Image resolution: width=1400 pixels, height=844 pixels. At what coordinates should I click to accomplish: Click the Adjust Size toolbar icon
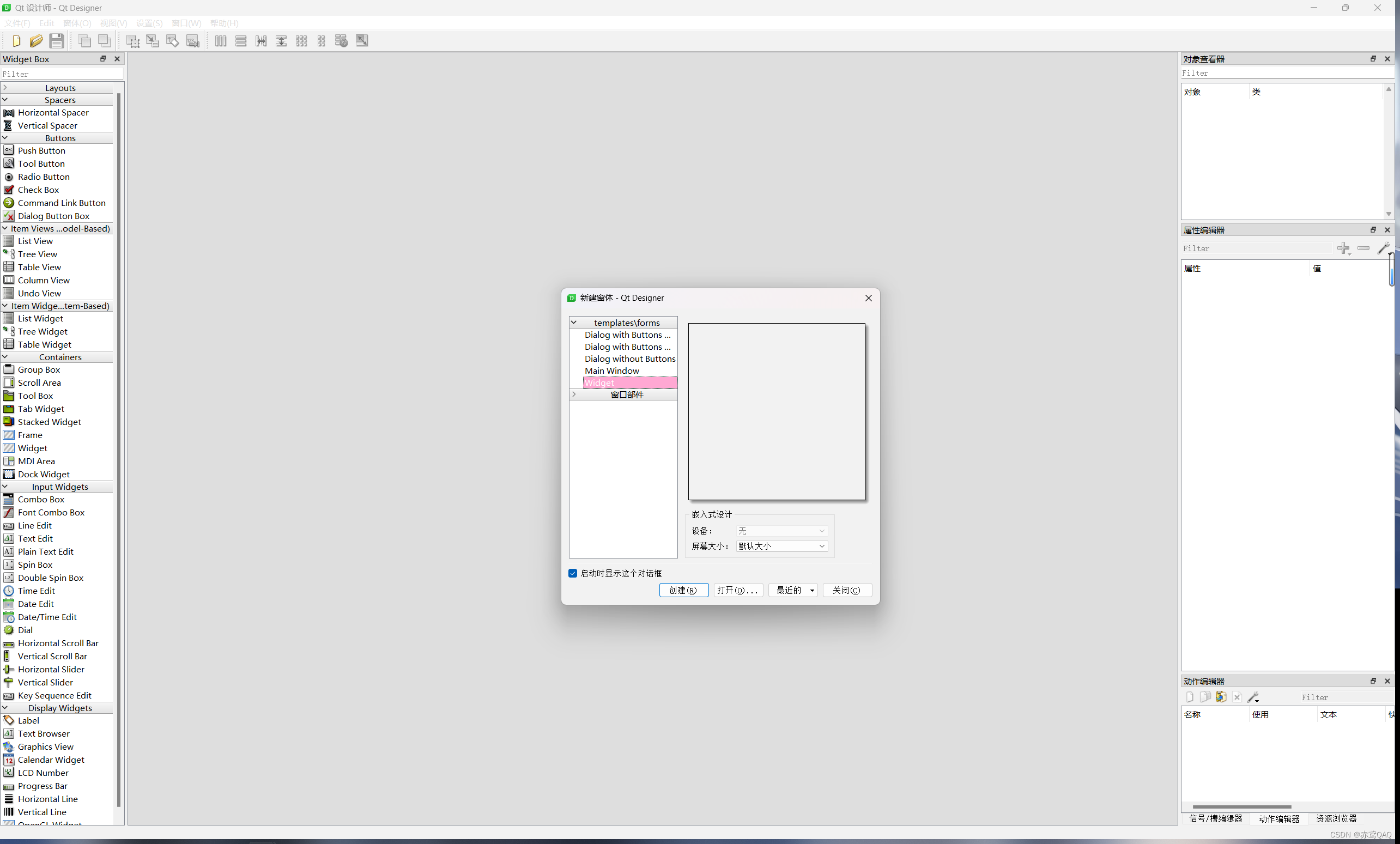pyautogui.click(x=362, y=41)
